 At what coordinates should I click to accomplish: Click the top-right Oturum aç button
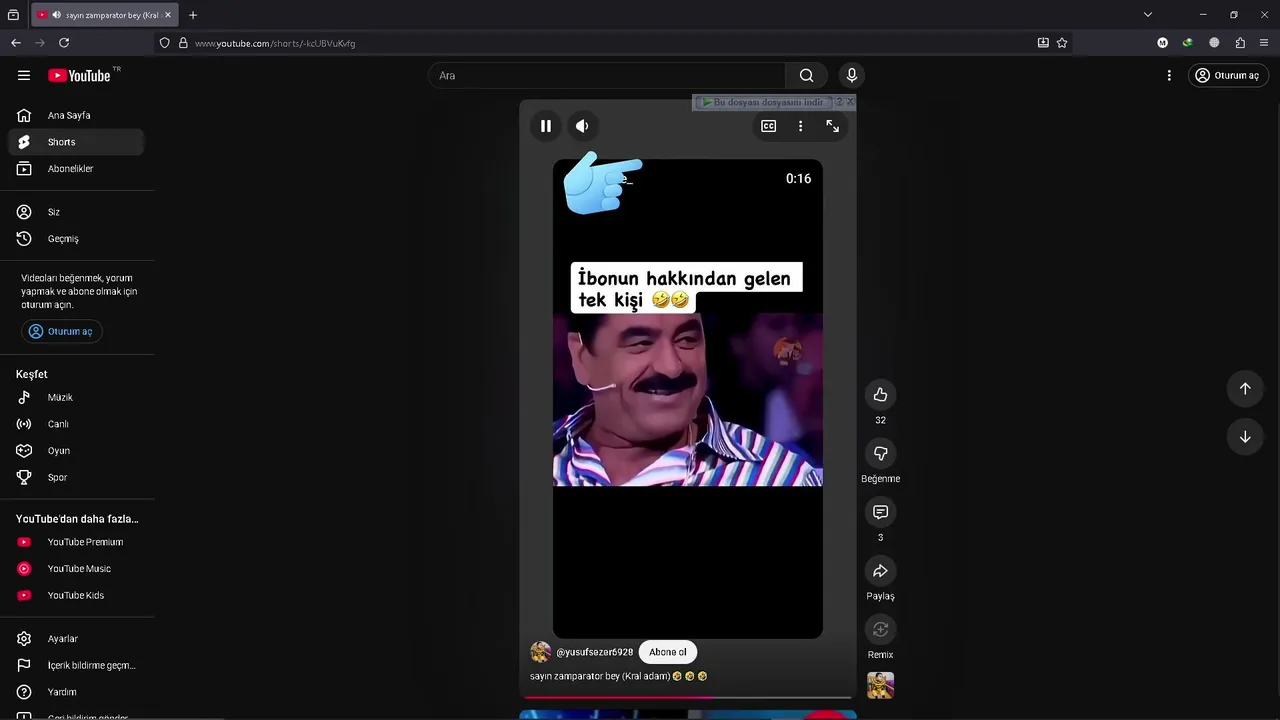click(x=1227, y=75)
